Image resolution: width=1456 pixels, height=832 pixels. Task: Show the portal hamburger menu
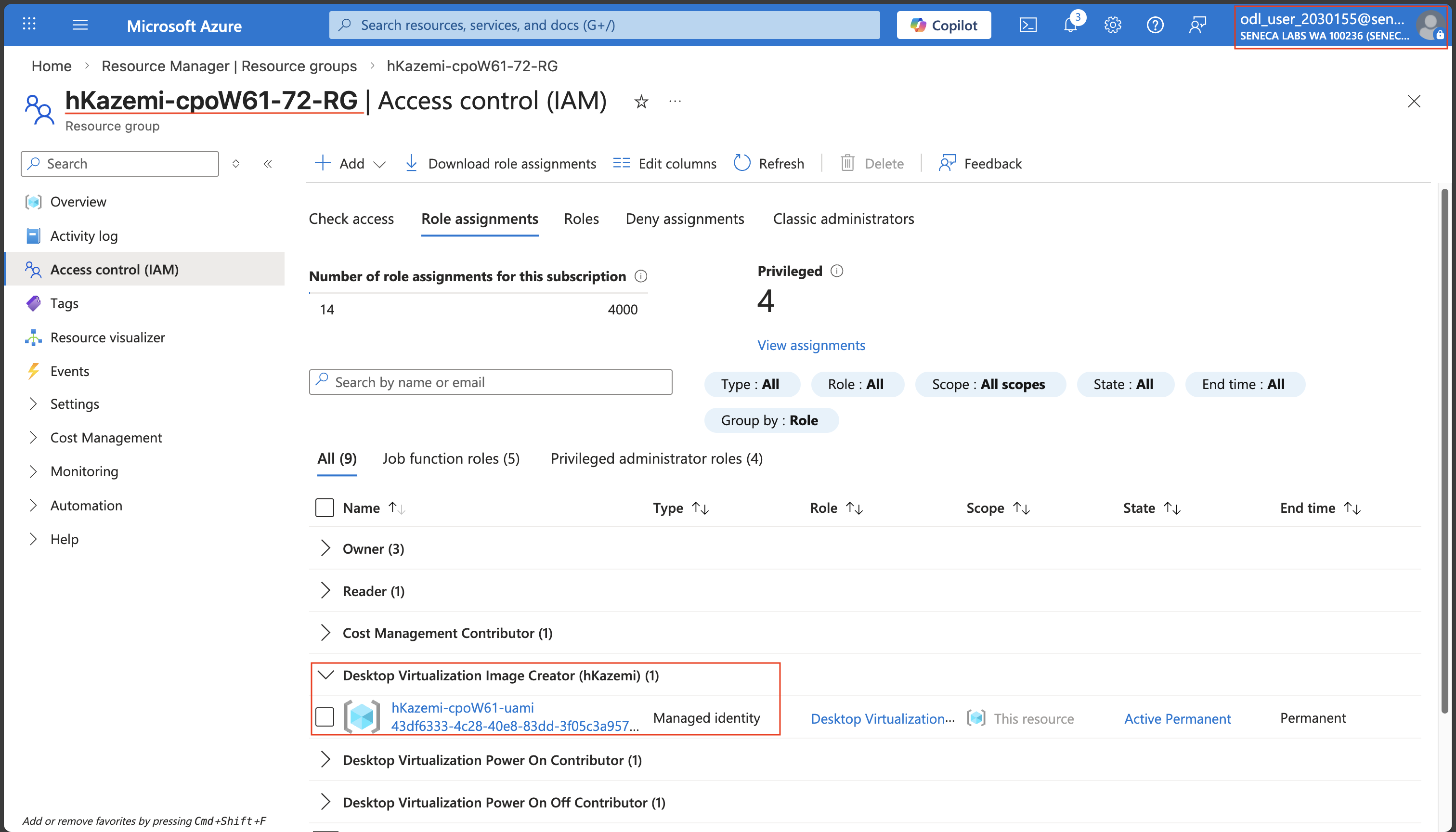[80, 25]
